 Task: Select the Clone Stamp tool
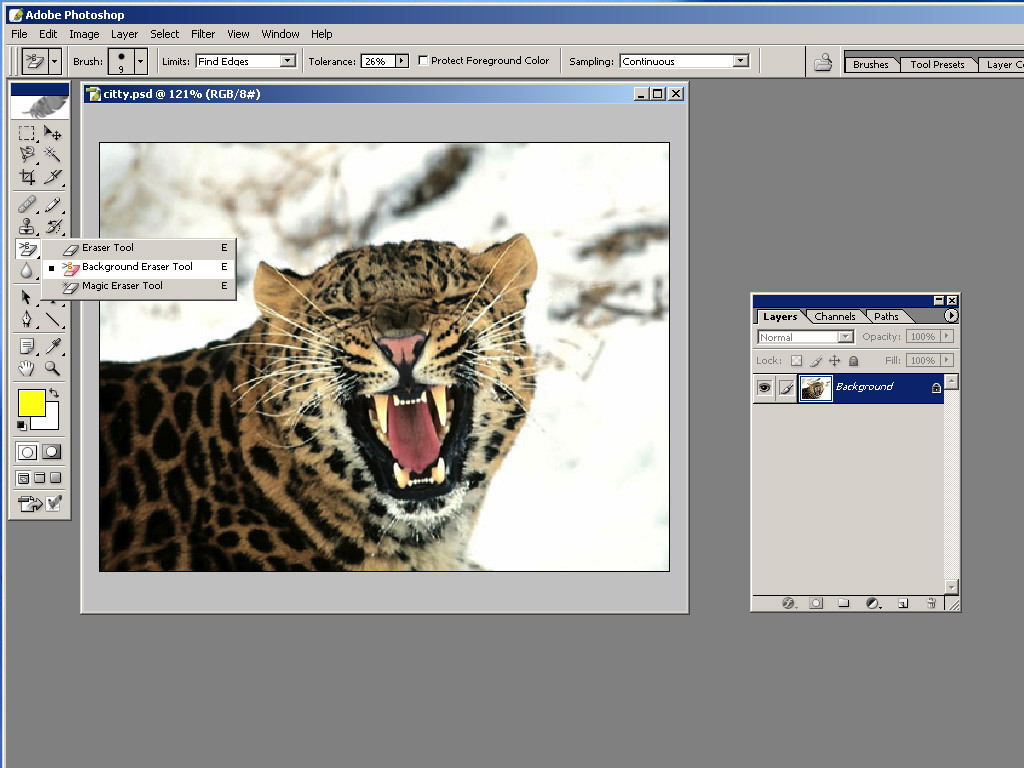pyautogui.click(x=27, y=227)
